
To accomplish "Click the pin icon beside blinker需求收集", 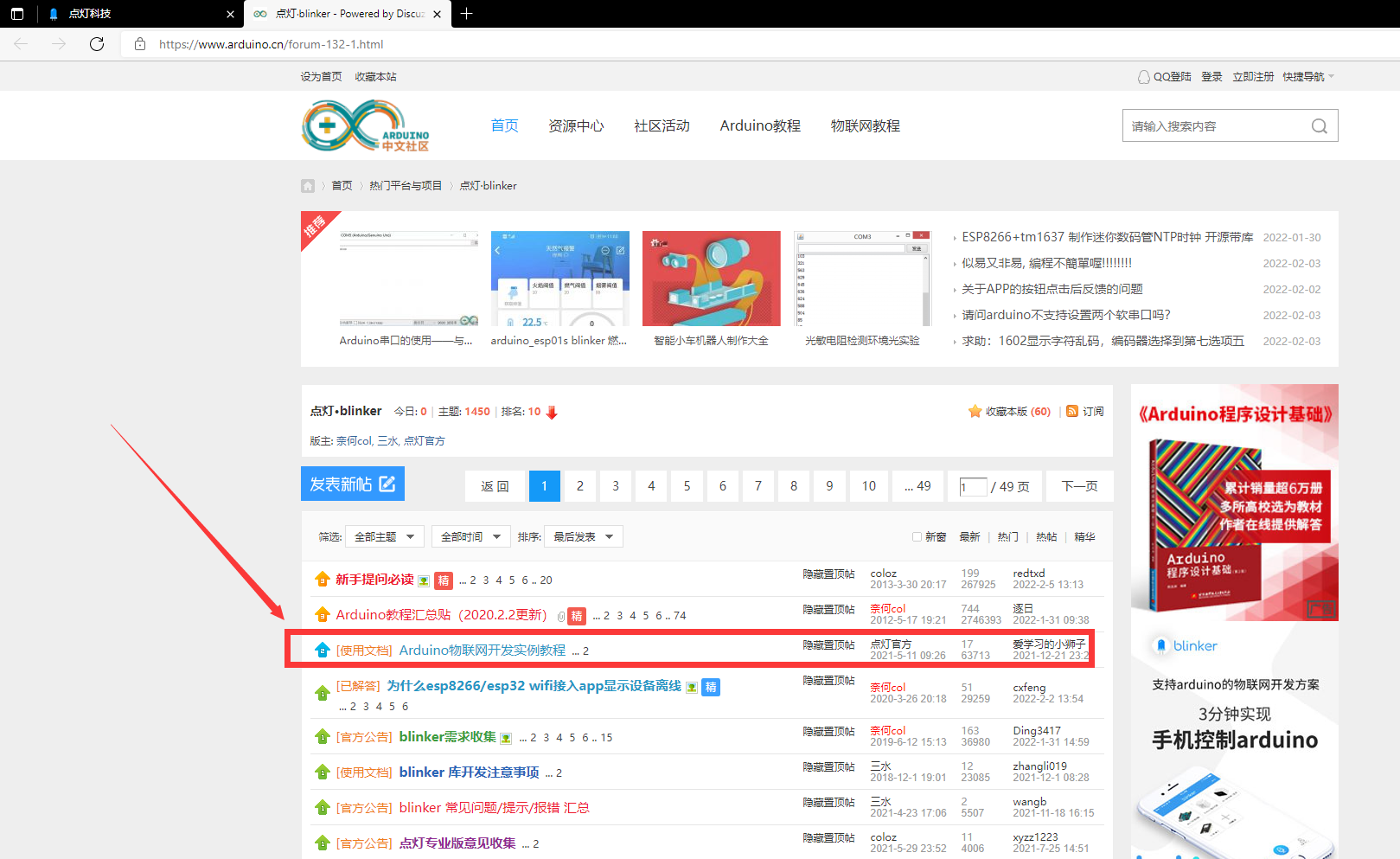I will coord(322,737).
